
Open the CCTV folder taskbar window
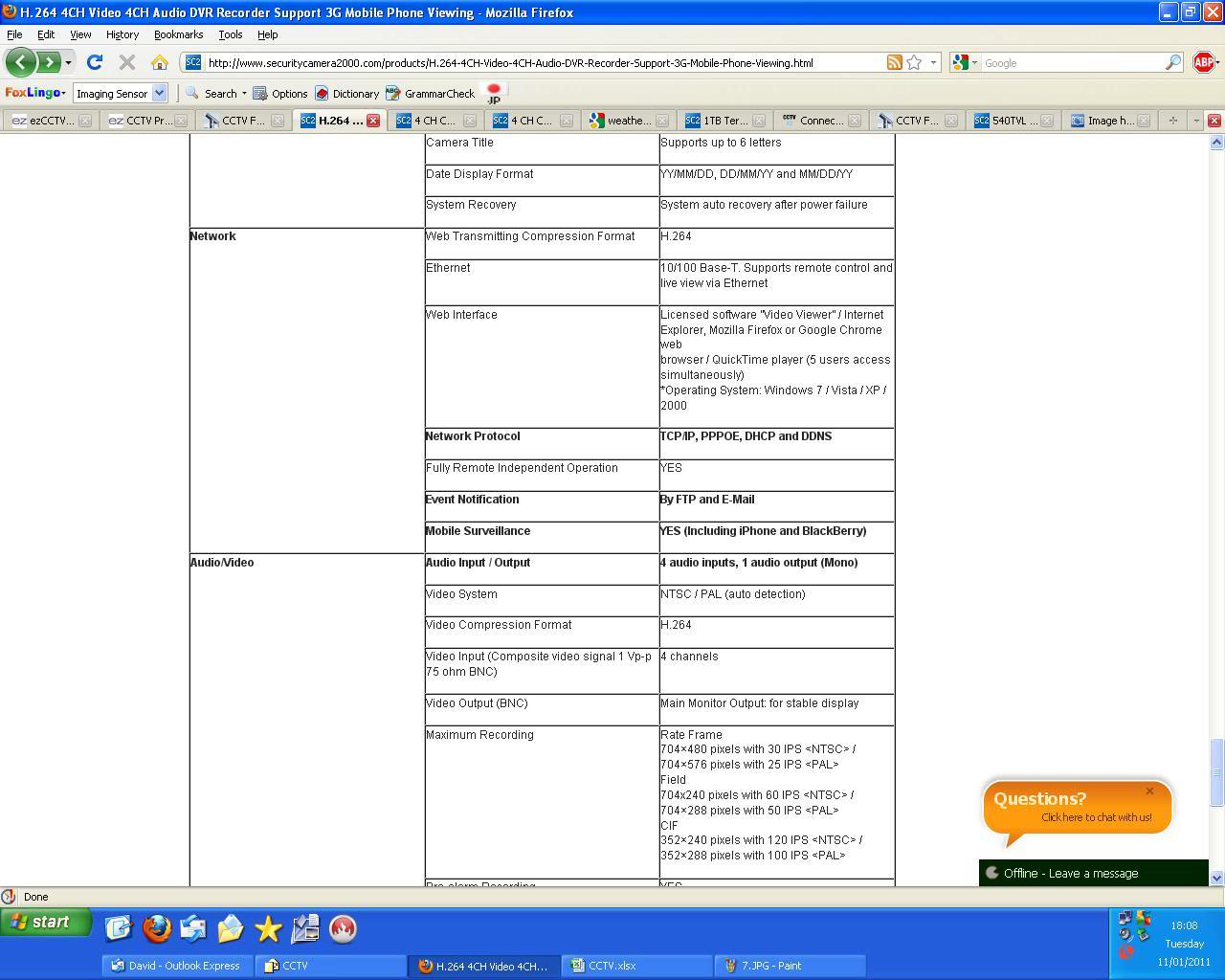coord(332,966)
